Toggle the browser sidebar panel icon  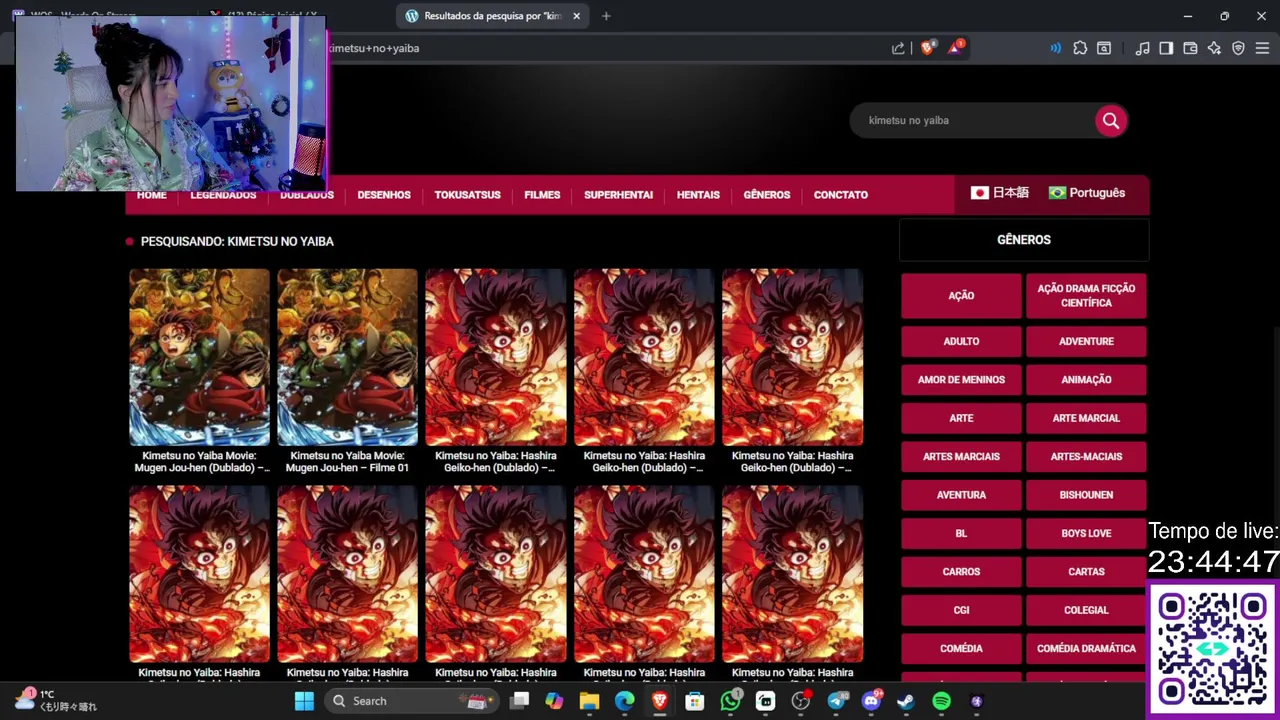click(x=1166, y=48)
